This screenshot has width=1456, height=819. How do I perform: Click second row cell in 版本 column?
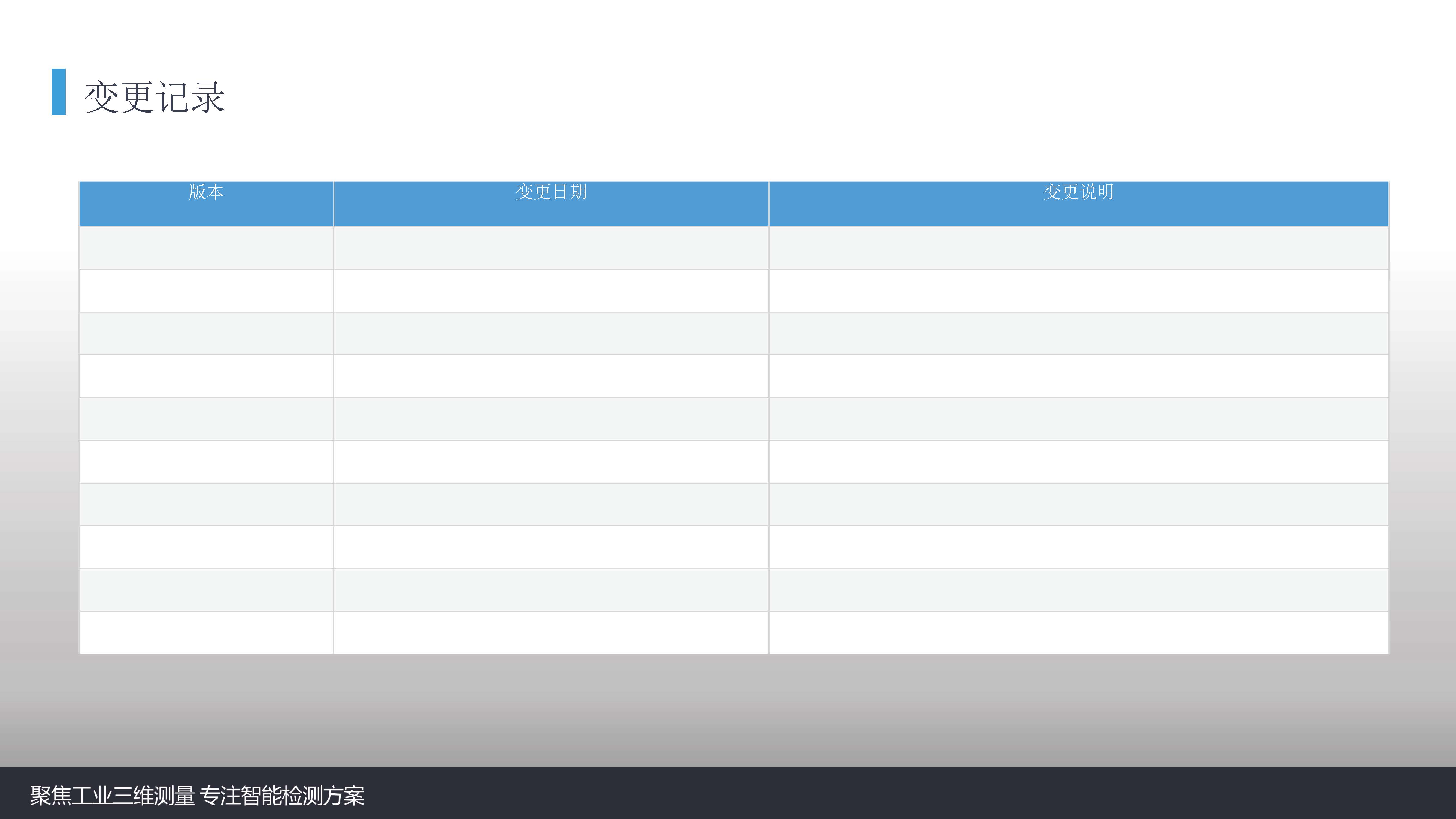coord(206,290)
